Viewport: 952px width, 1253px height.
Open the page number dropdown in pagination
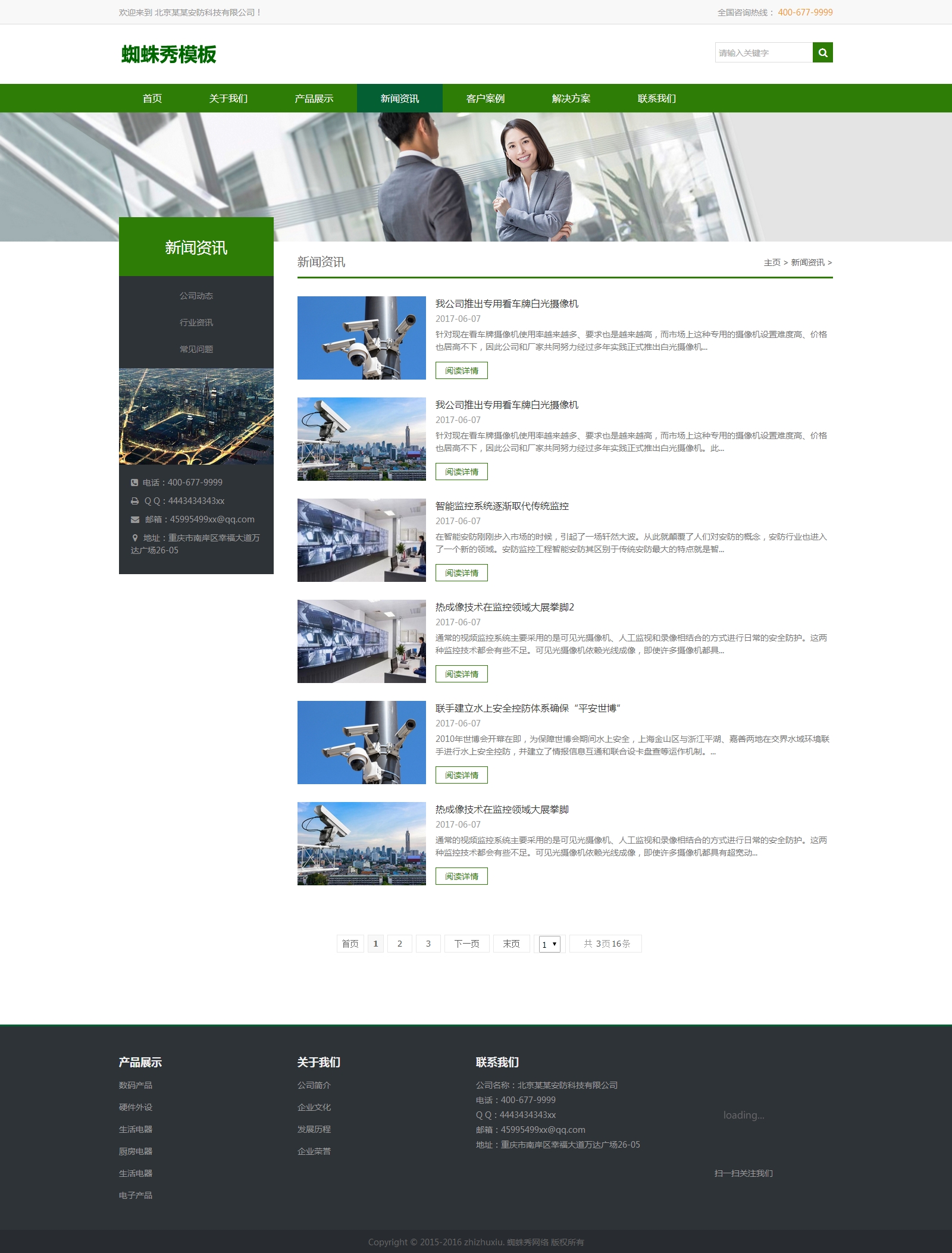[549, 944]
